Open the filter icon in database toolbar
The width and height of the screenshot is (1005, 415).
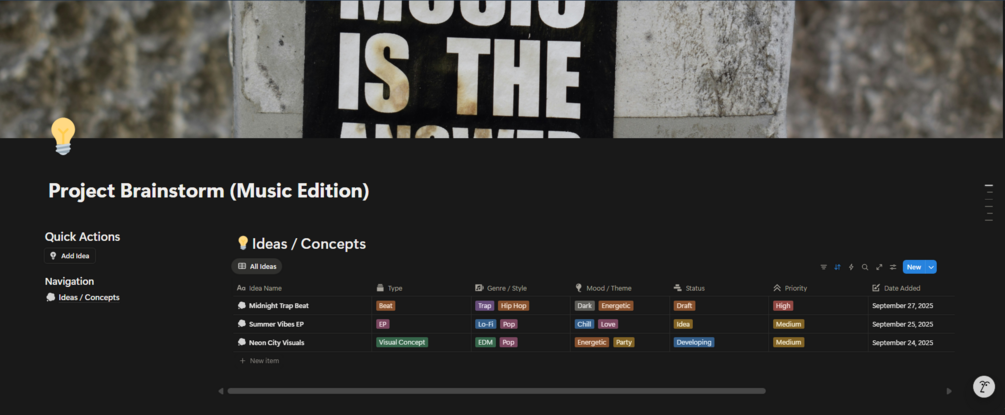click(x=824, y=267)
